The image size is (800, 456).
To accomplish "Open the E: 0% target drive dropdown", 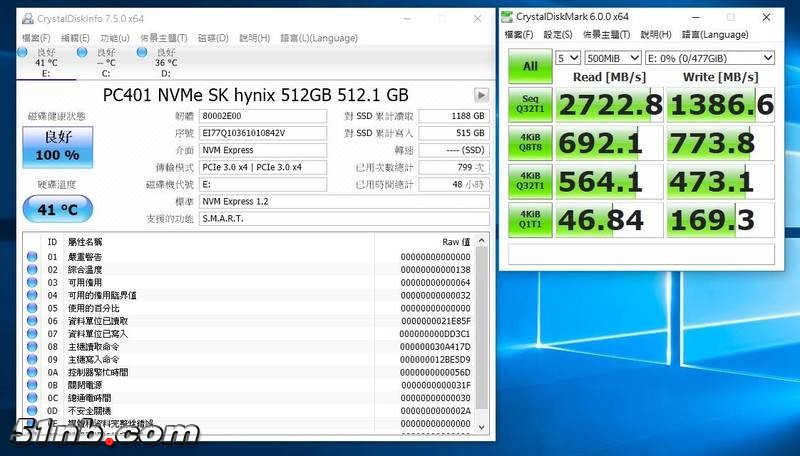I will point(710,58).
